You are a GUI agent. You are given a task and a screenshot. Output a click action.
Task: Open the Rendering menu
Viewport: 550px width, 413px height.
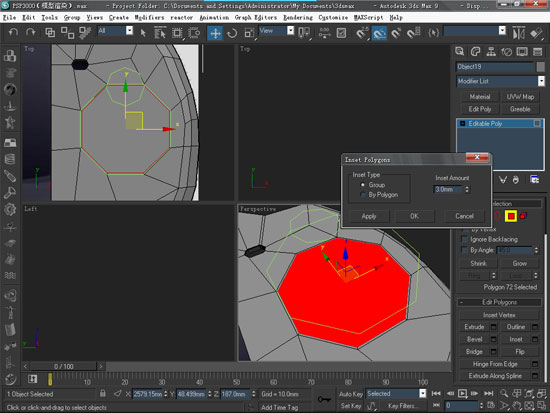pos(298,17)
